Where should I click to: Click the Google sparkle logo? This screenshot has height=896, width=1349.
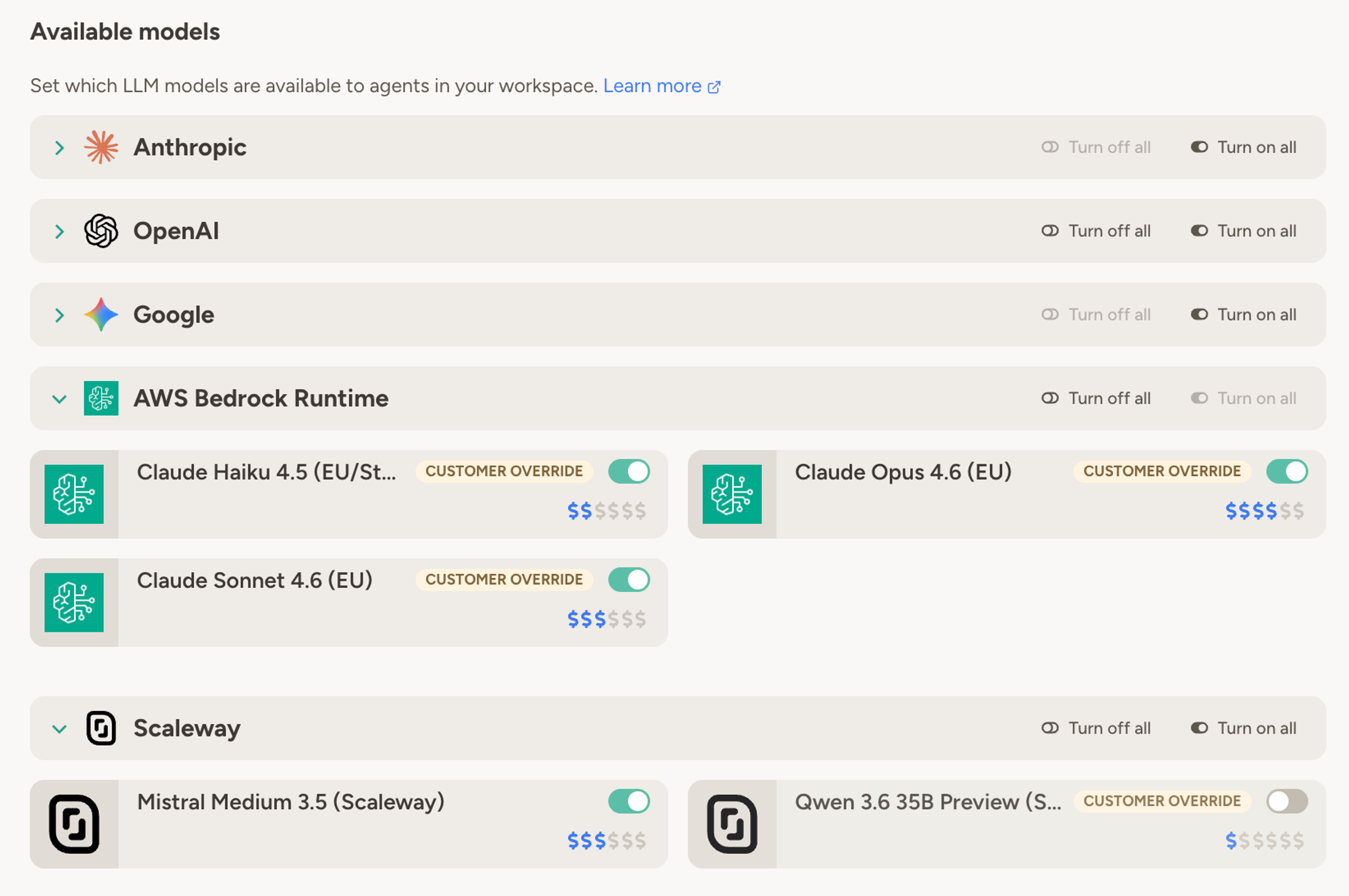tap(101, 314)
